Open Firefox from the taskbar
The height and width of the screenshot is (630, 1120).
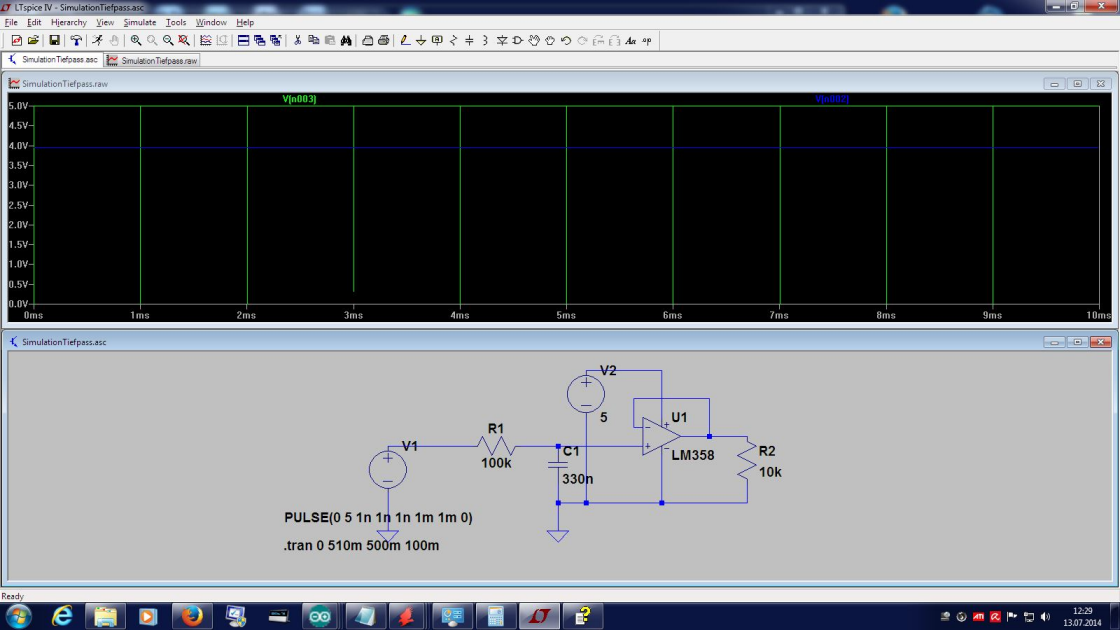pos(191,616)
